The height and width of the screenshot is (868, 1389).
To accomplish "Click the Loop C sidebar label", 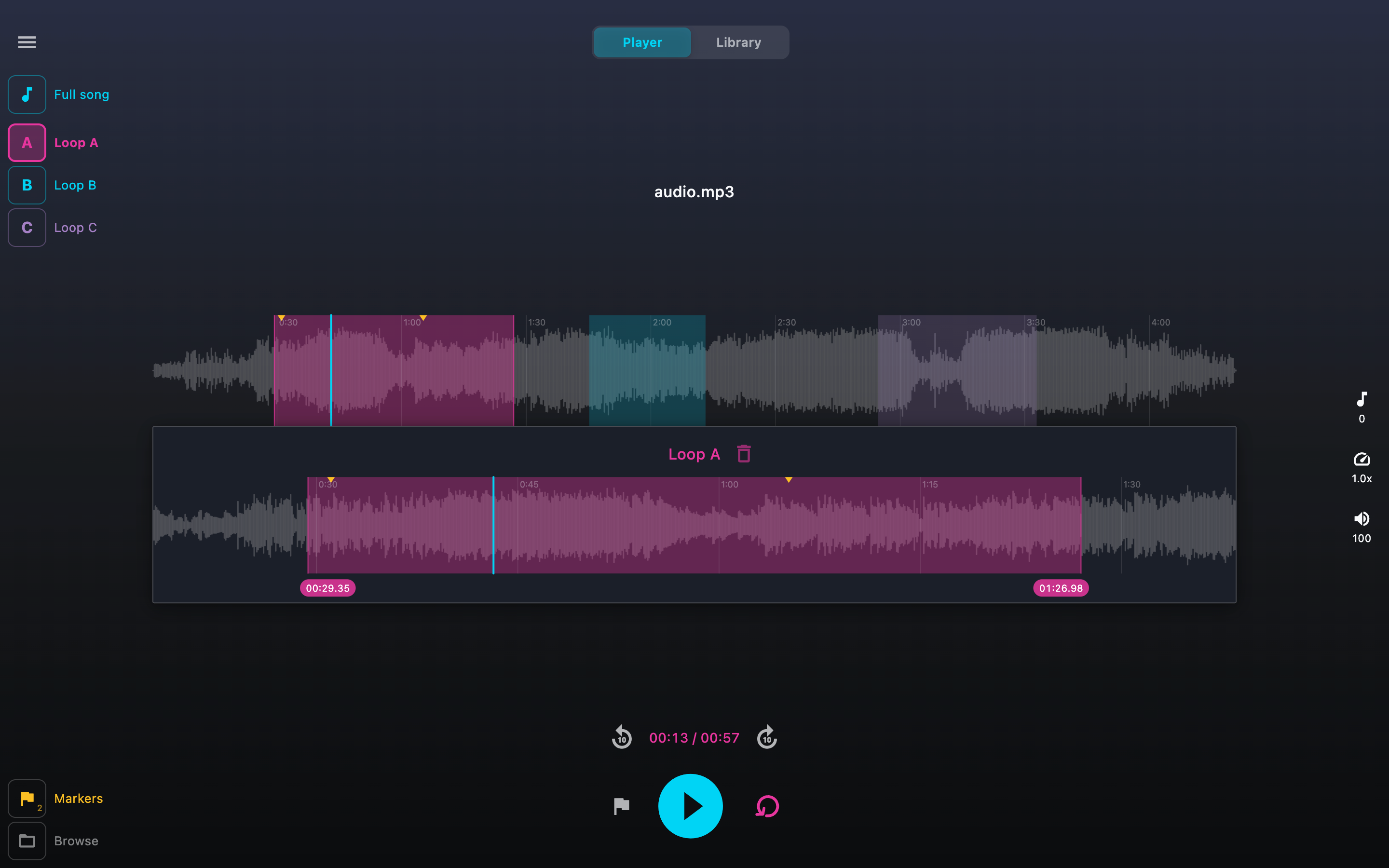I will 75,228.
